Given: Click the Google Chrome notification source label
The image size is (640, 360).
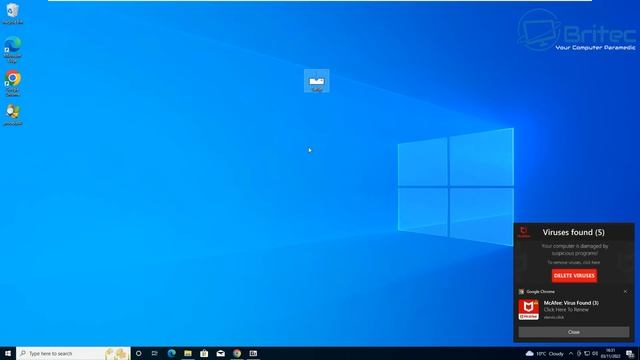Looking at the screenshot, I should coord(540,291).
